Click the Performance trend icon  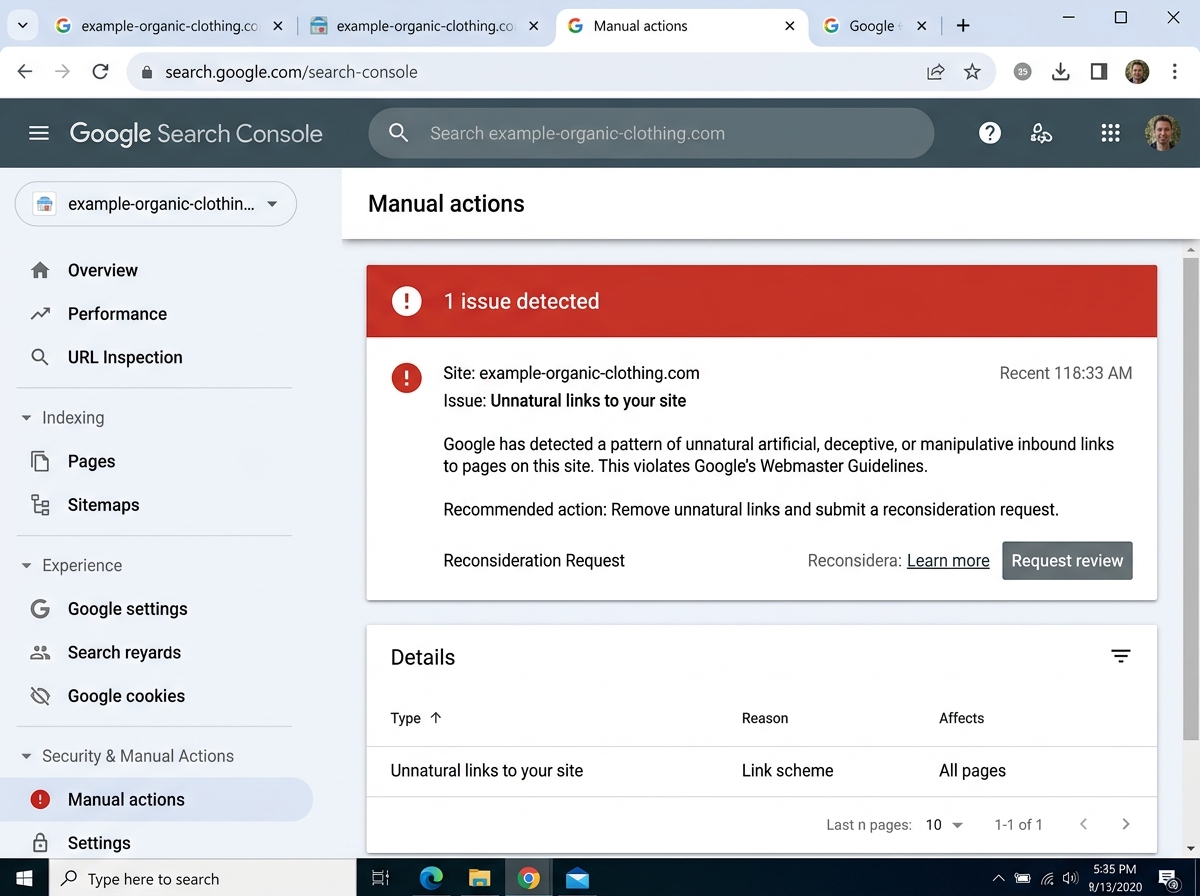(40, 314)
